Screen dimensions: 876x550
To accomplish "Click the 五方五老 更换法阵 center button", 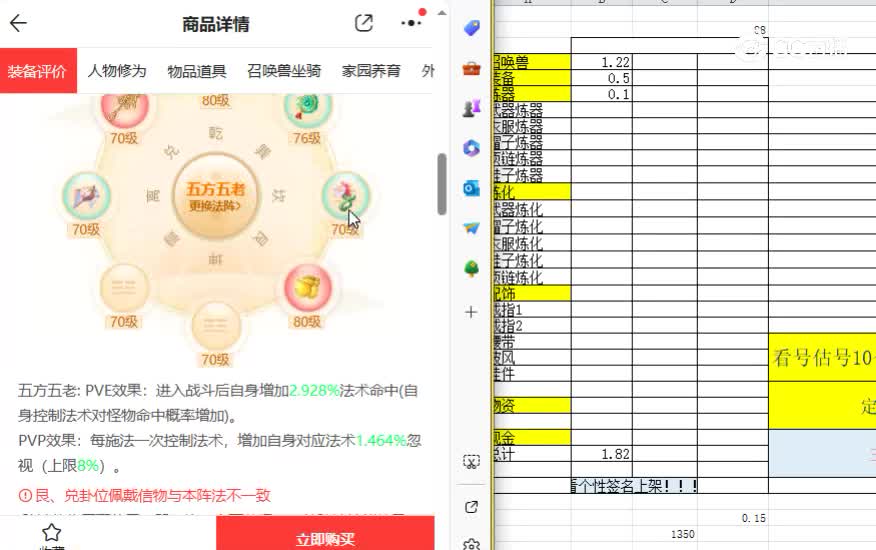I will tap(215, 196).
